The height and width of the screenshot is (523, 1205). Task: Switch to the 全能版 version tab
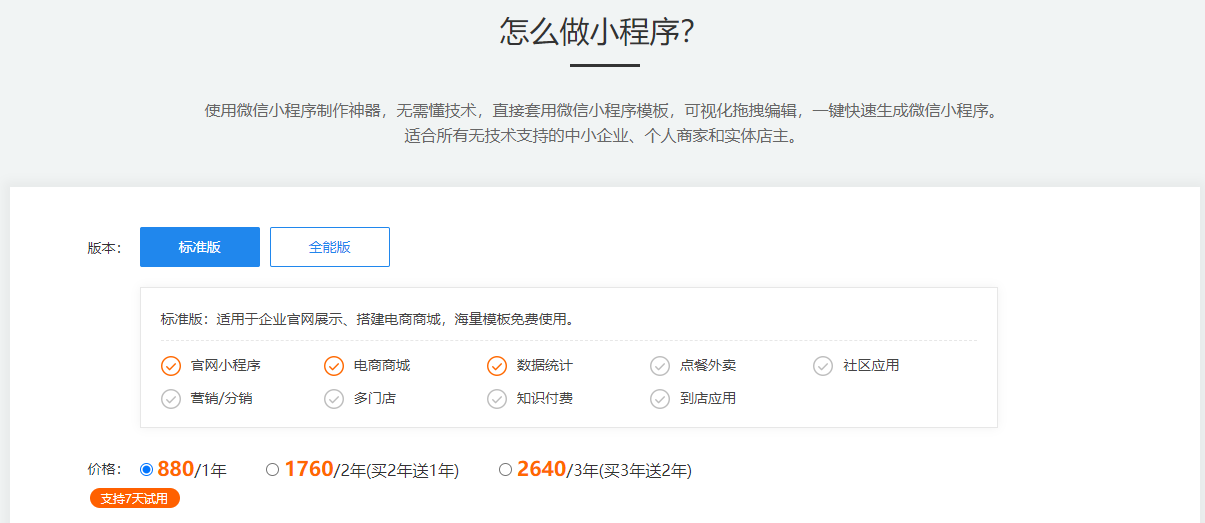tap(329, 247)
